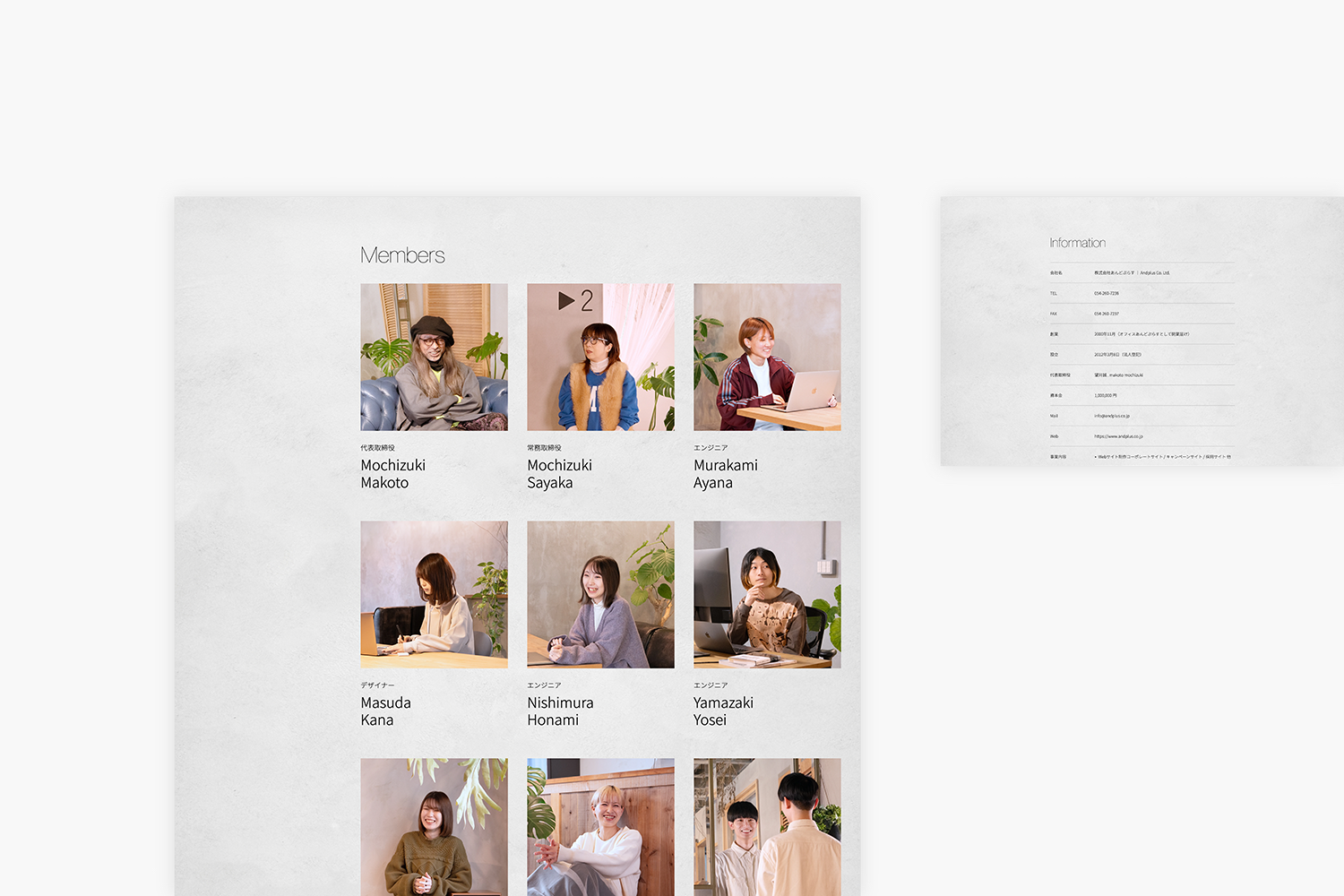
Task: Click bottom-right photo of two members
Action: pos(767,826)
